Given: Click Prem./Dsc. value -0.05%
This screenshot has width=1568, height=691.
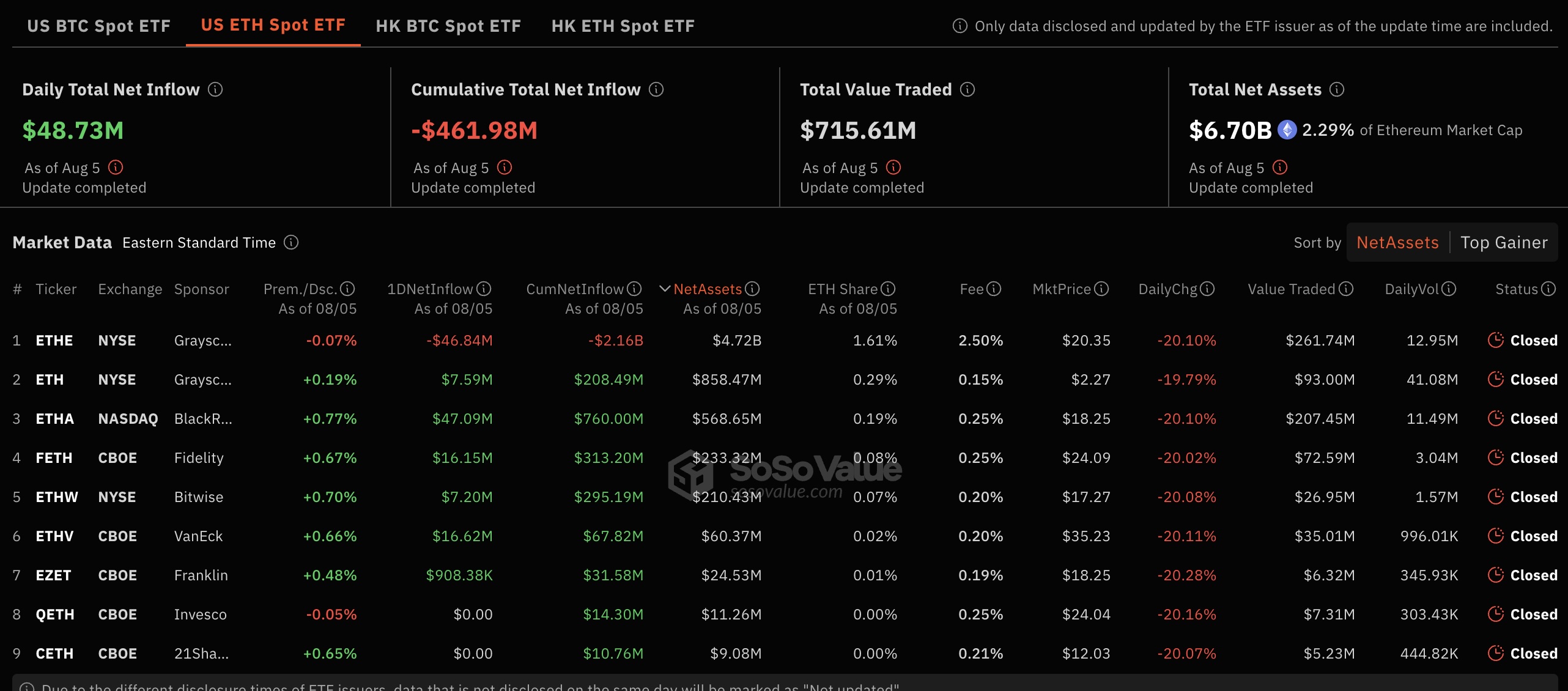Looking at the screenshot, I should coord(331,615).
